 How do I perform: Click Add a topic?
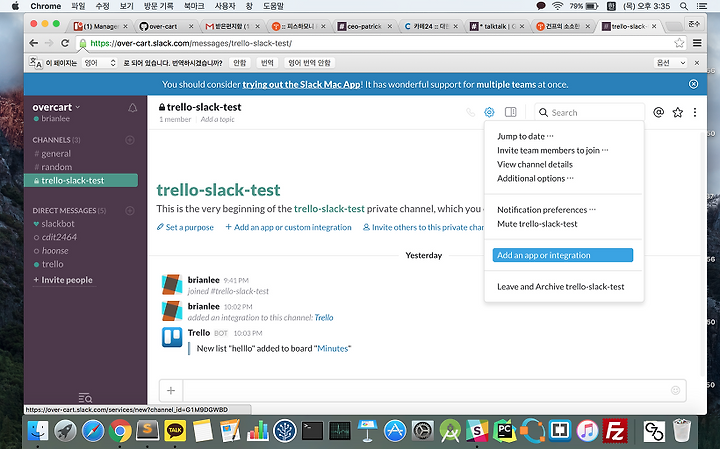click(217, 119)
